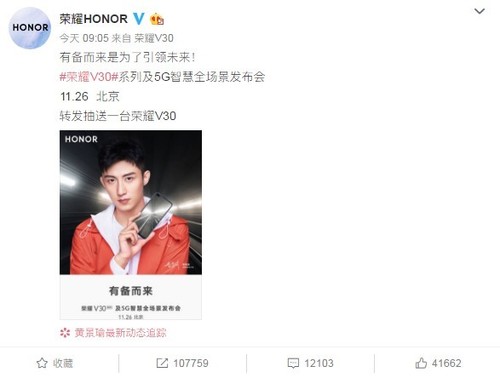Open the 荣耀V30 source device link
This screenshot has height=378, width=500.
154,38
